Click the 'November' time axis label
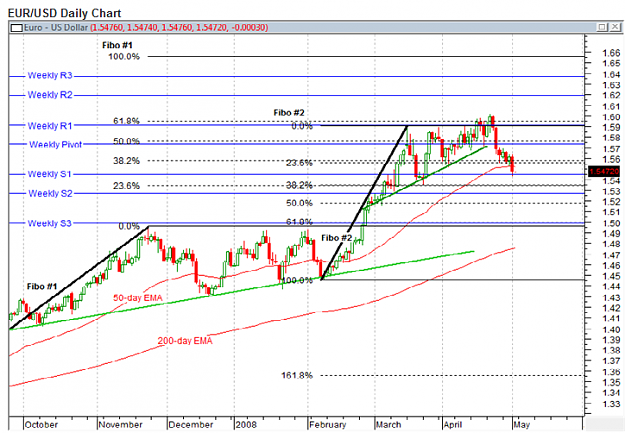 120,425
